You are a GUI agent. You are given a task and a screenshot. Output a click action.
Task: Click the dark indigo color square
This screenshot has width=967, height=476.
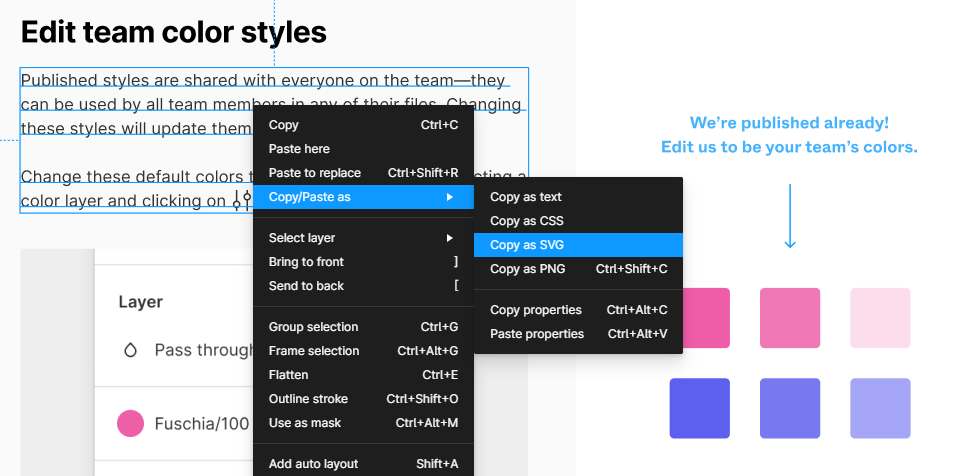click(x=699, y=408)
